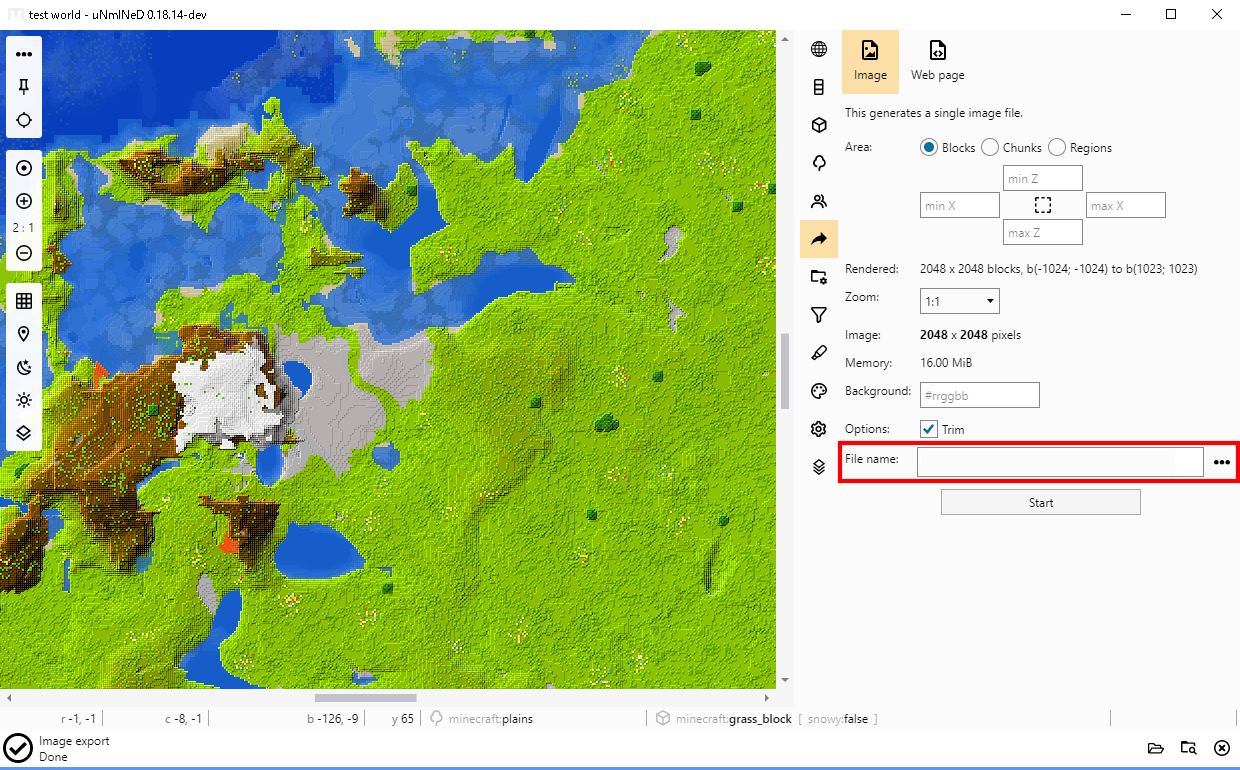Open the three-dot menu at top left

point(24,54)
